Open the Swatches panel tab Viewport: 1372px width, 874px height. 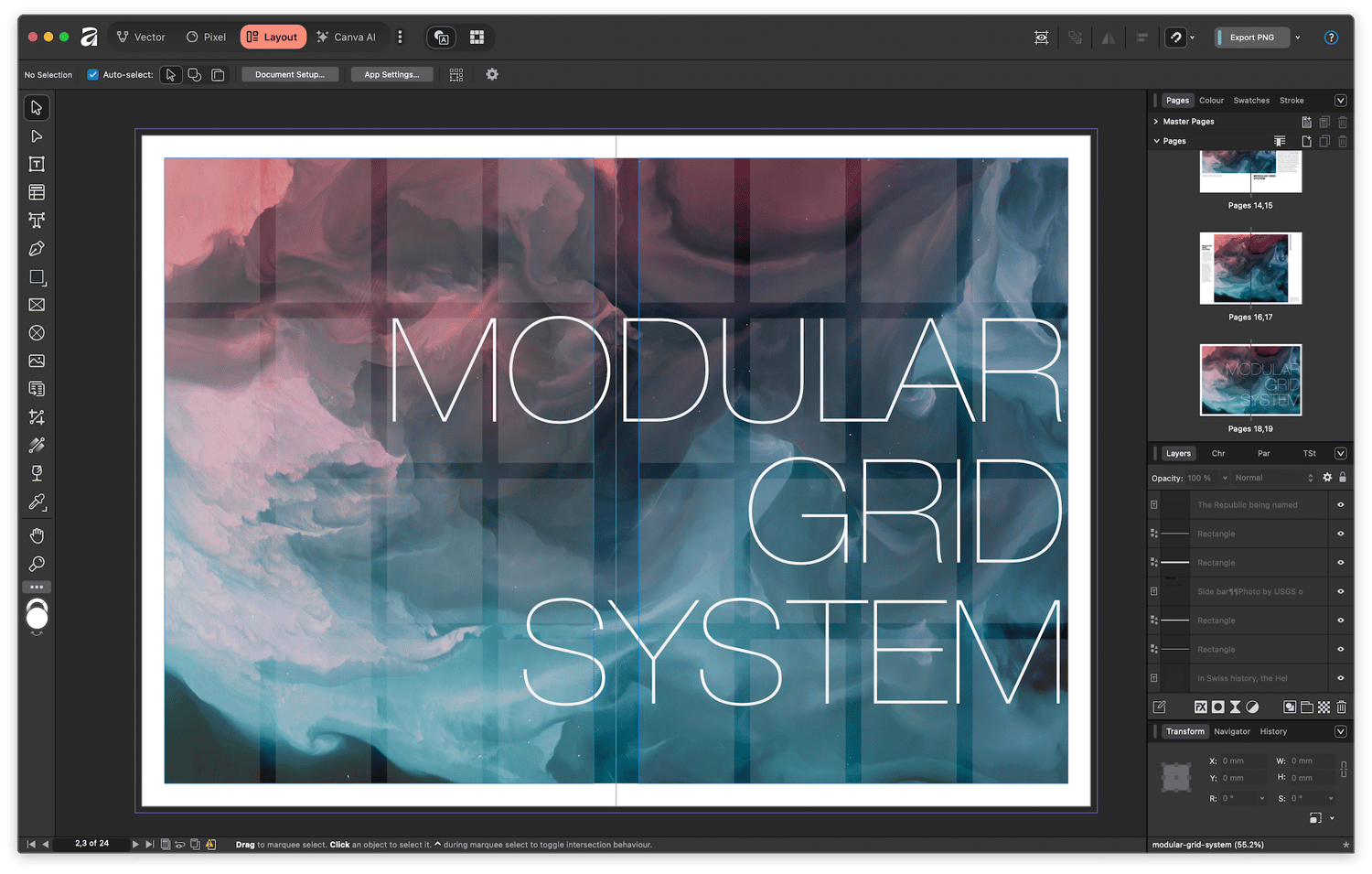[x=1250, y=101]
